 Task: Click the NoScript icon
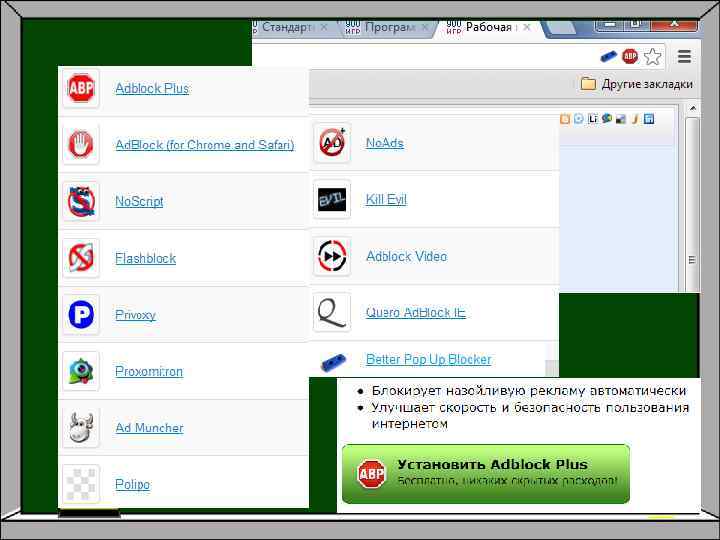(81, 201)
